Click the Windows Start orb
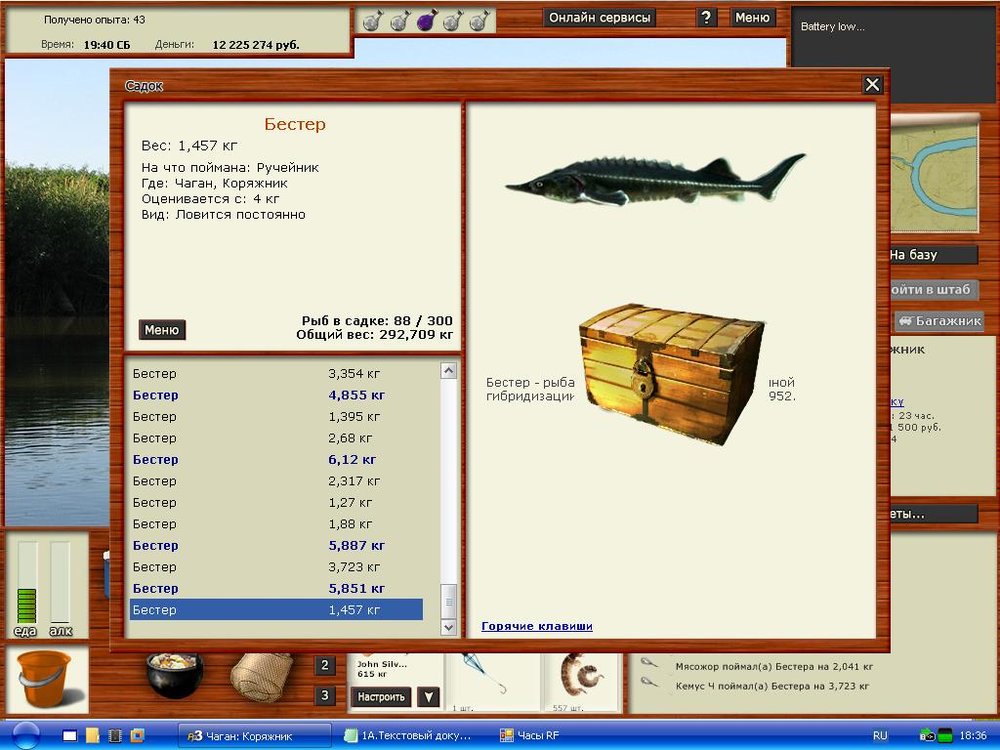Viewport: 1000px width, 750px height. tap(26, 735)
